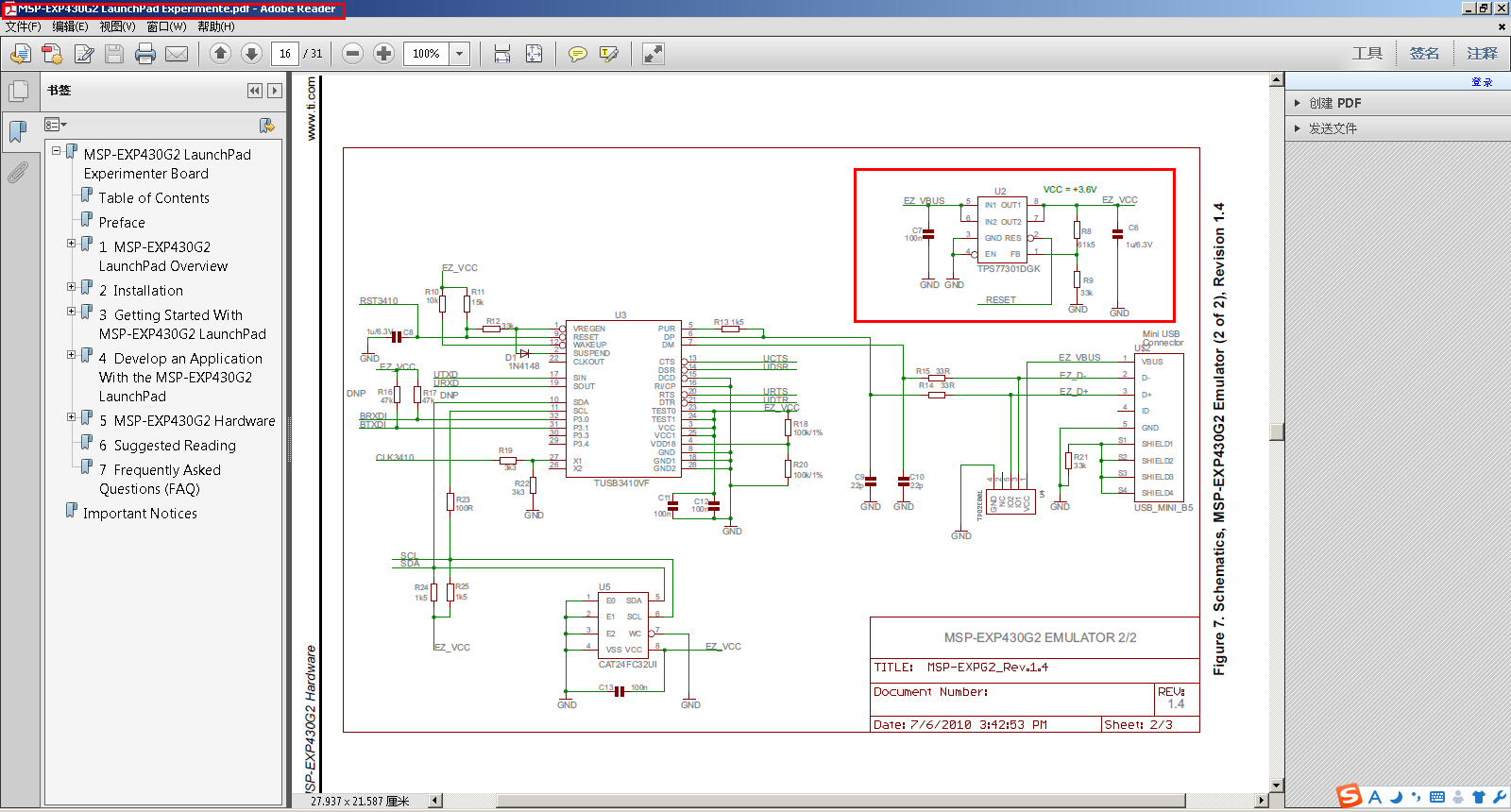Screen dimensions: 1511x812
Task: Click the vertical scrollbar up arrow
Action: coord(1277,80)
